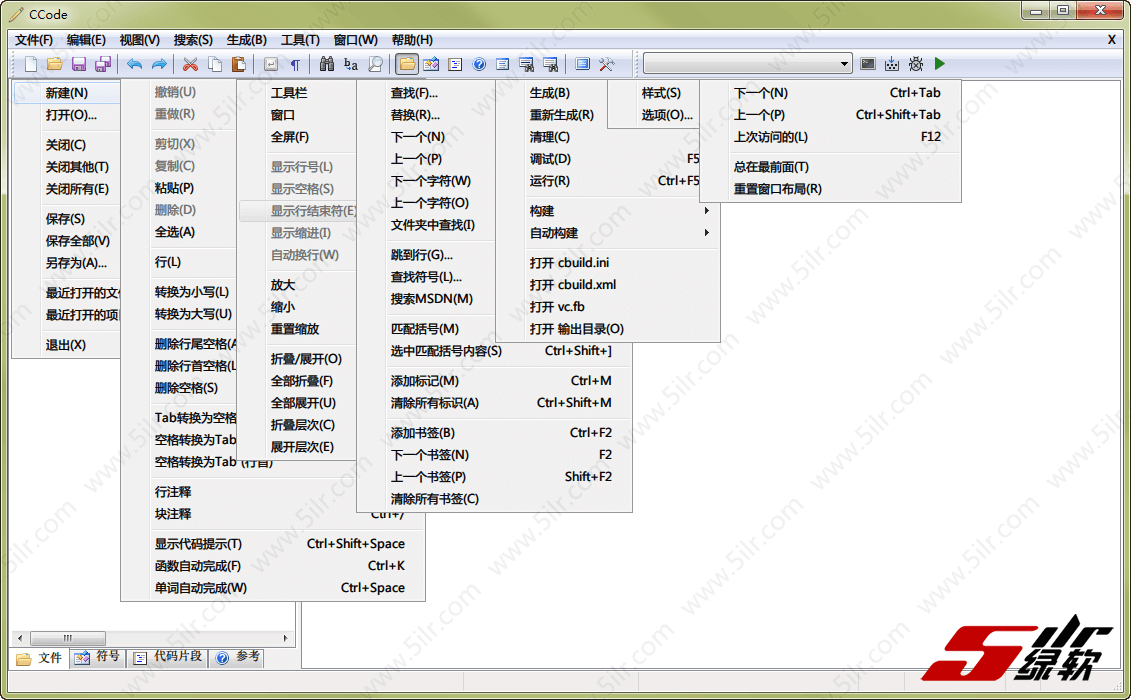The width and height of the screenshot is (1131, 700).
Task: Click the left panel horizontal scrollbar thumb
Action: (68, 638)
